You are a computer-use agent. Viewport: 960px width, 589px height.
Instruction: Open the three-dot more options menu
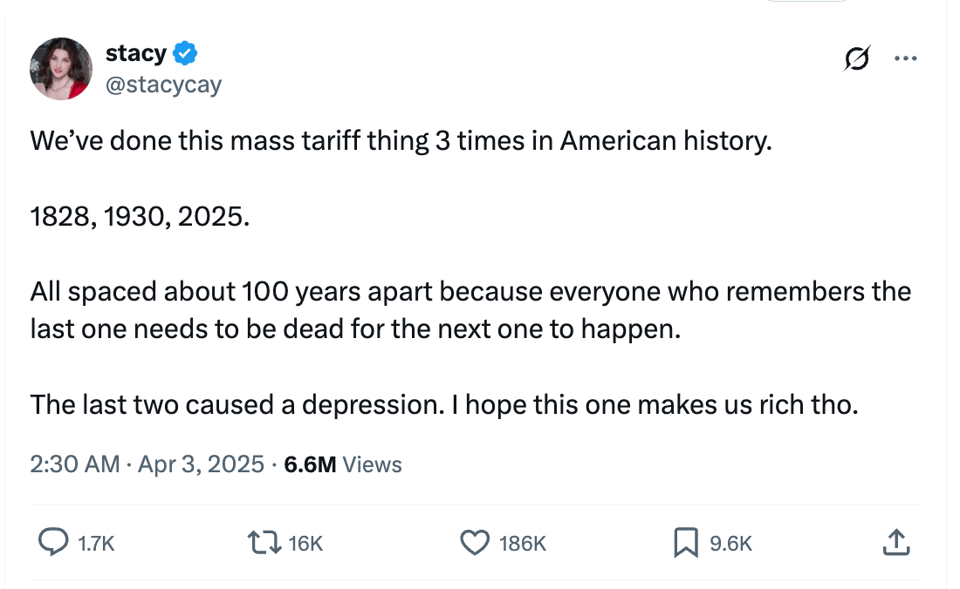[905, 59]
